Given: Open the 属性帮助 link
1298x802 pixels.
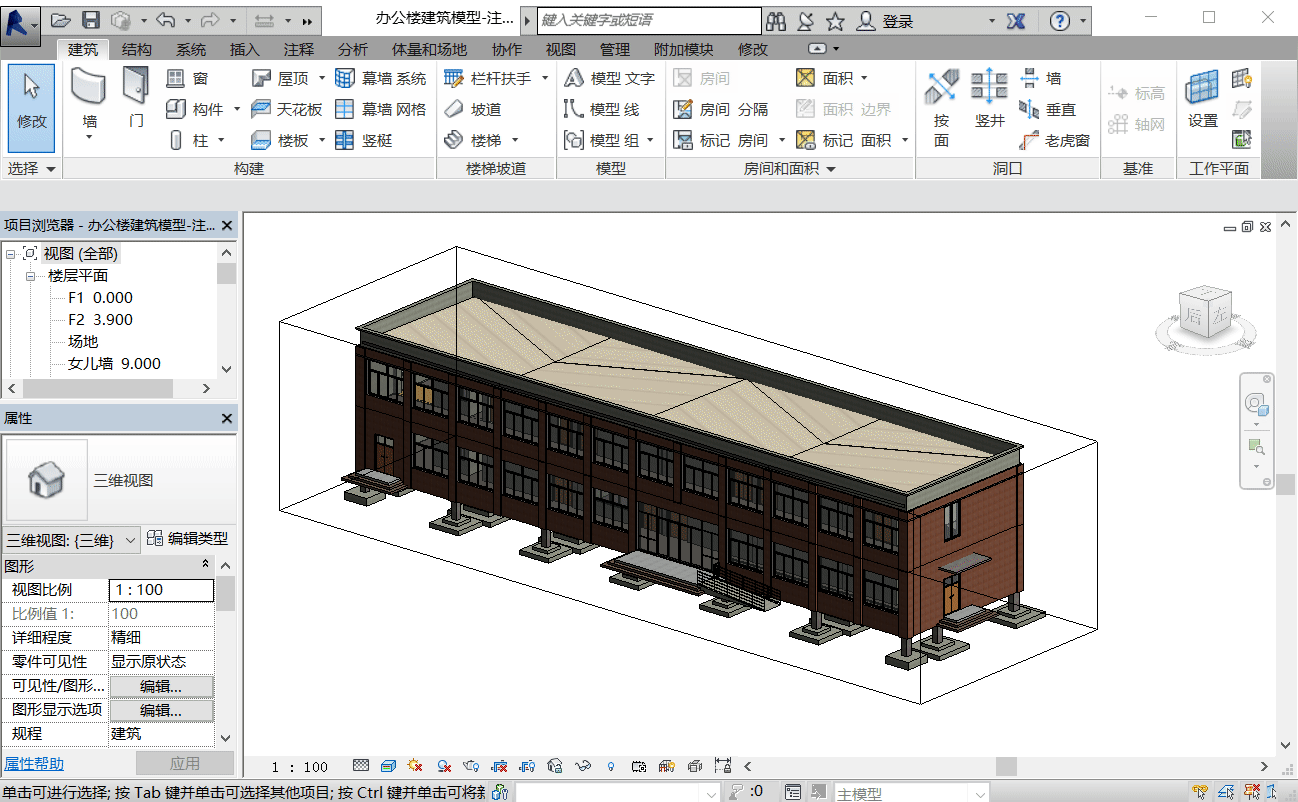Looking at the screenshot, I should click(x=34, y=764).
